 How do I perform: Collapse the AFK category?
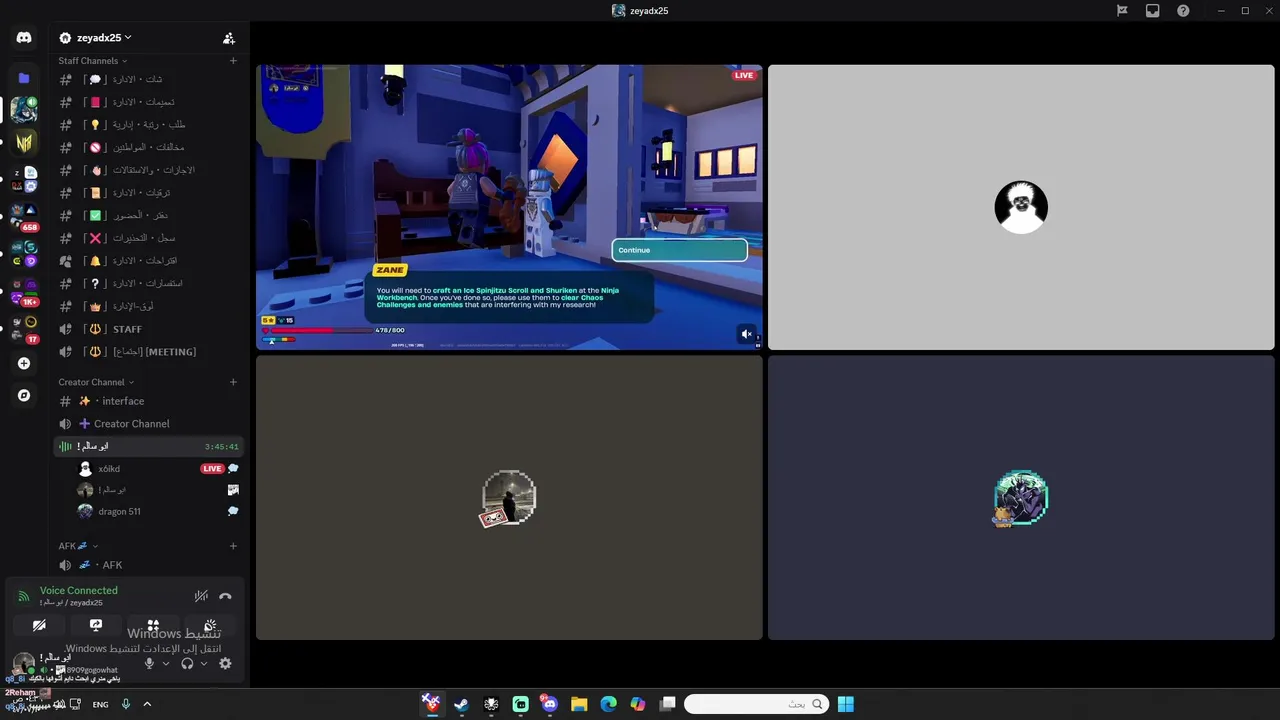(78, 546)
